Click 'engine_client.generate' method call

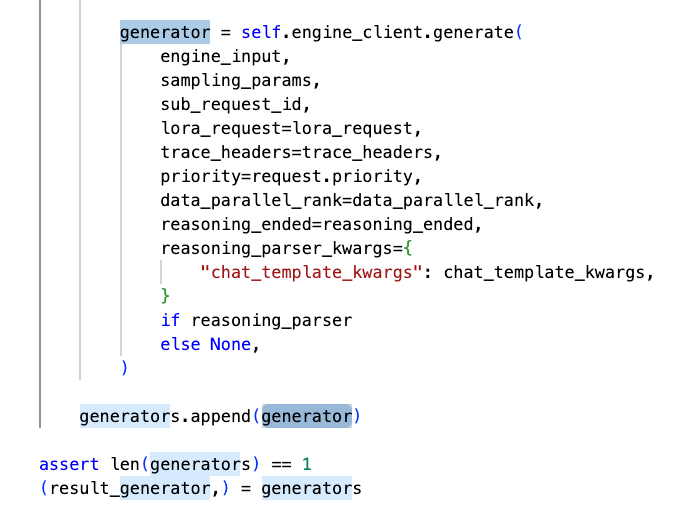coord(402,33)
